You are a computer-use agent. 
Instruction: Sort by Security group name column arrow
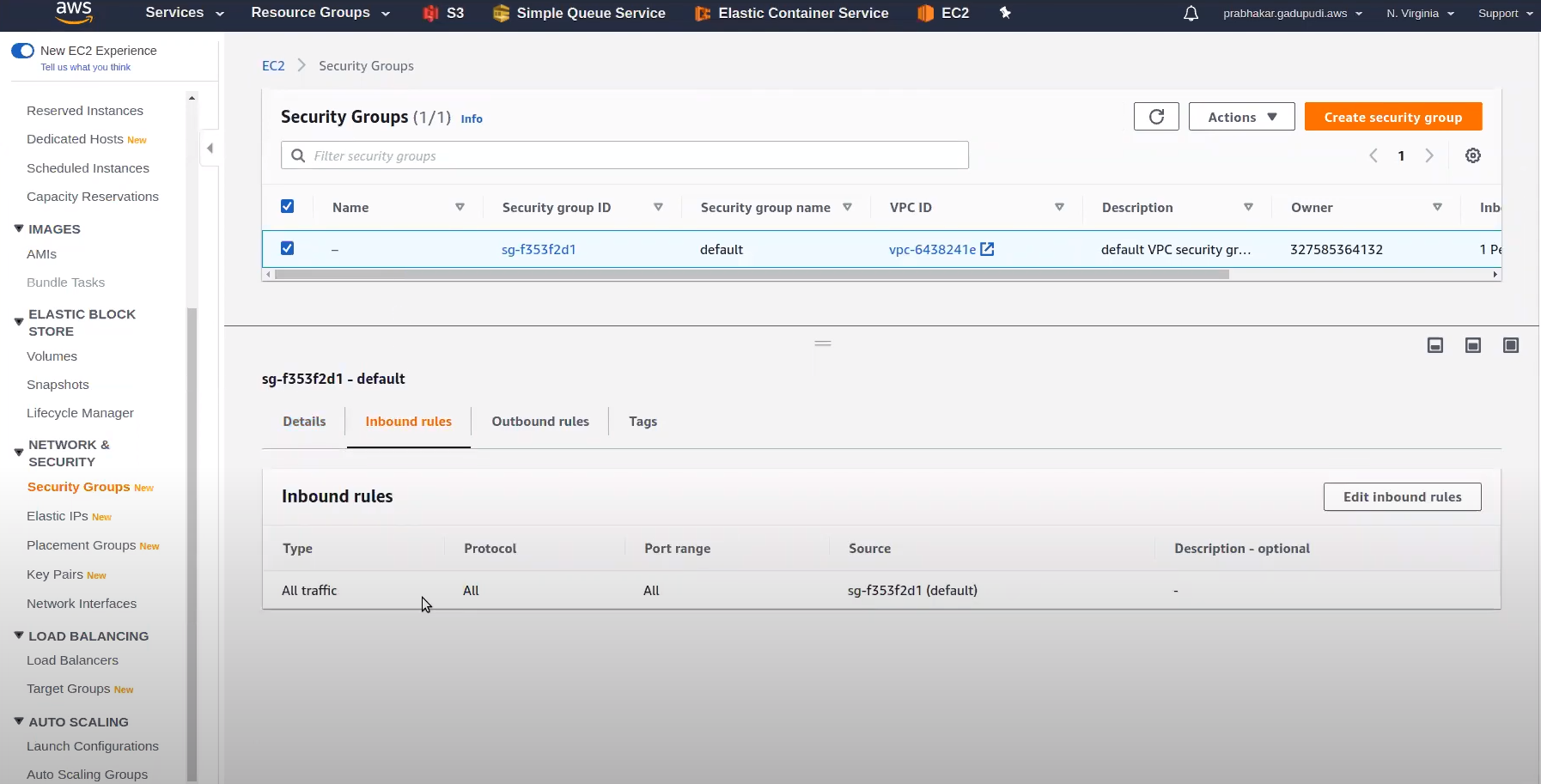[847, 207]
